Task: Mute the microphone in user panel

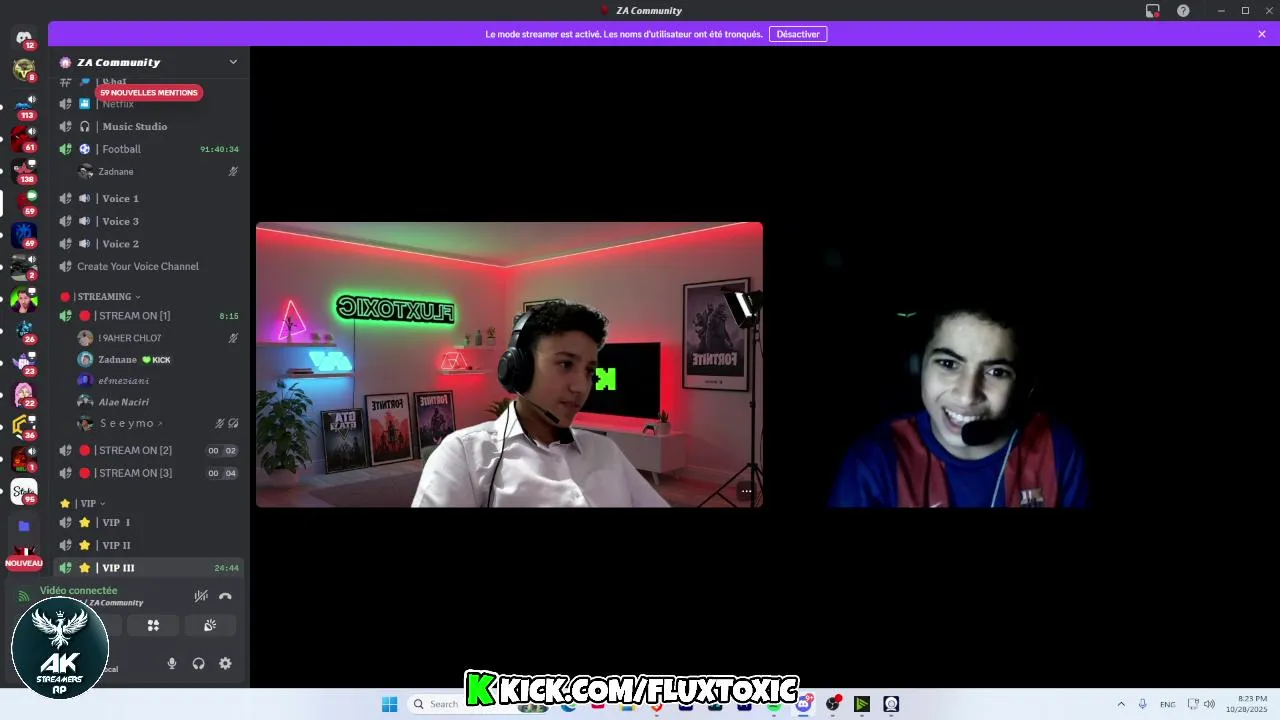Action: coord(172,663)
